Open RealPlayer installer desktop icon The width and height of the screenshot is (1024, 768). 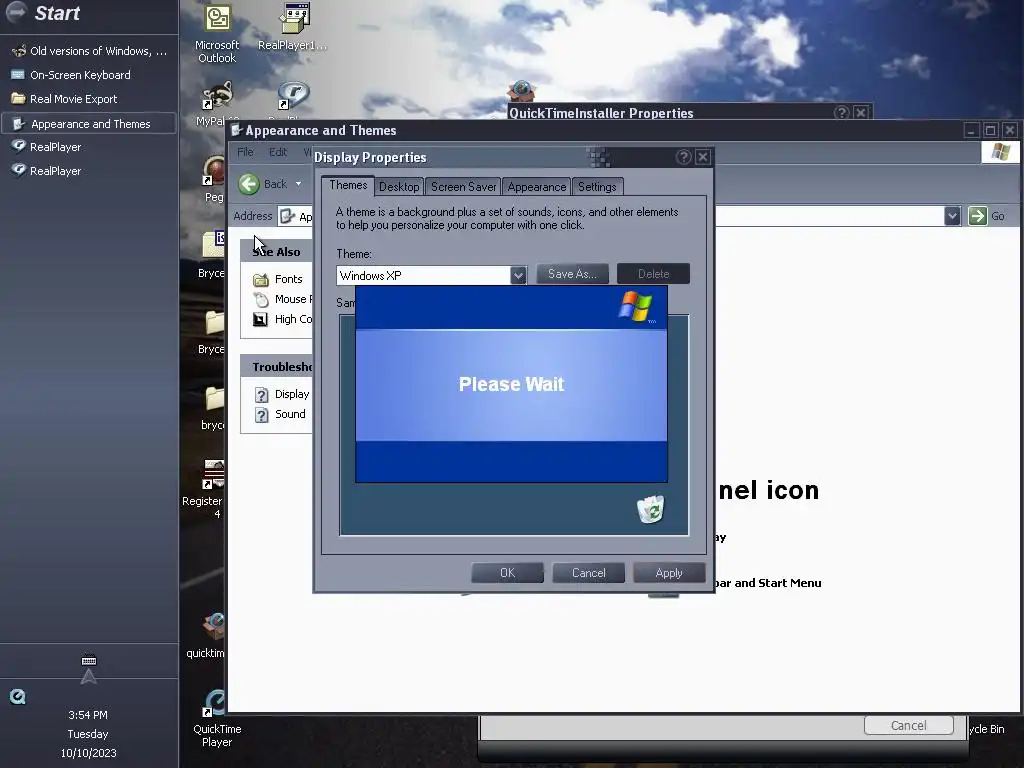(293, 27)
